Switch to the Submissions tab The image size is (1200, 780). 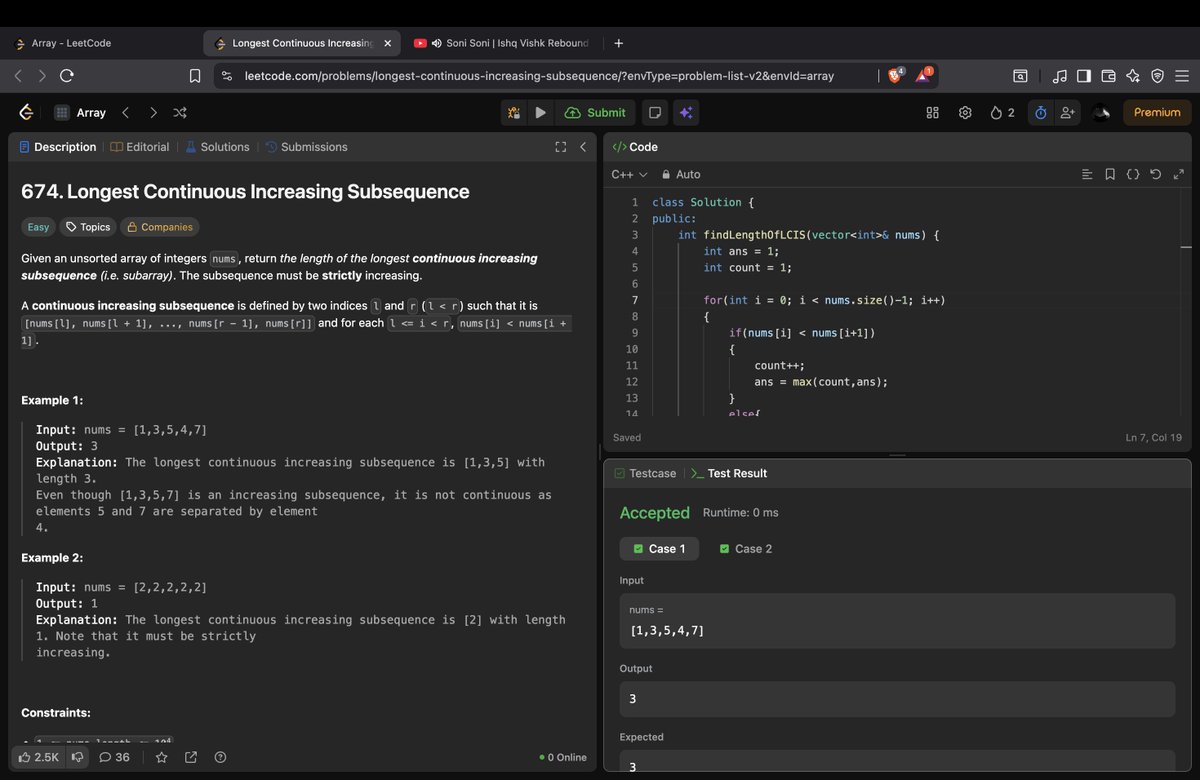click(306, 147)
